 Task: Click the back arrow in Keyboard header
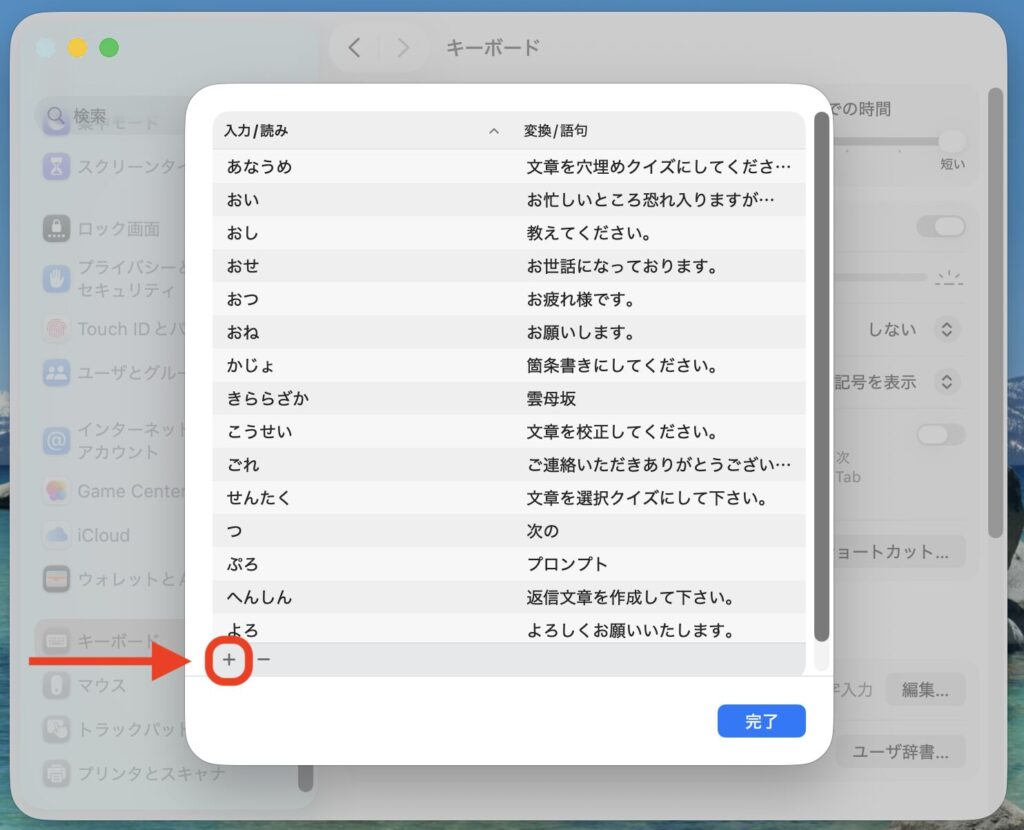tap(354, 47)
